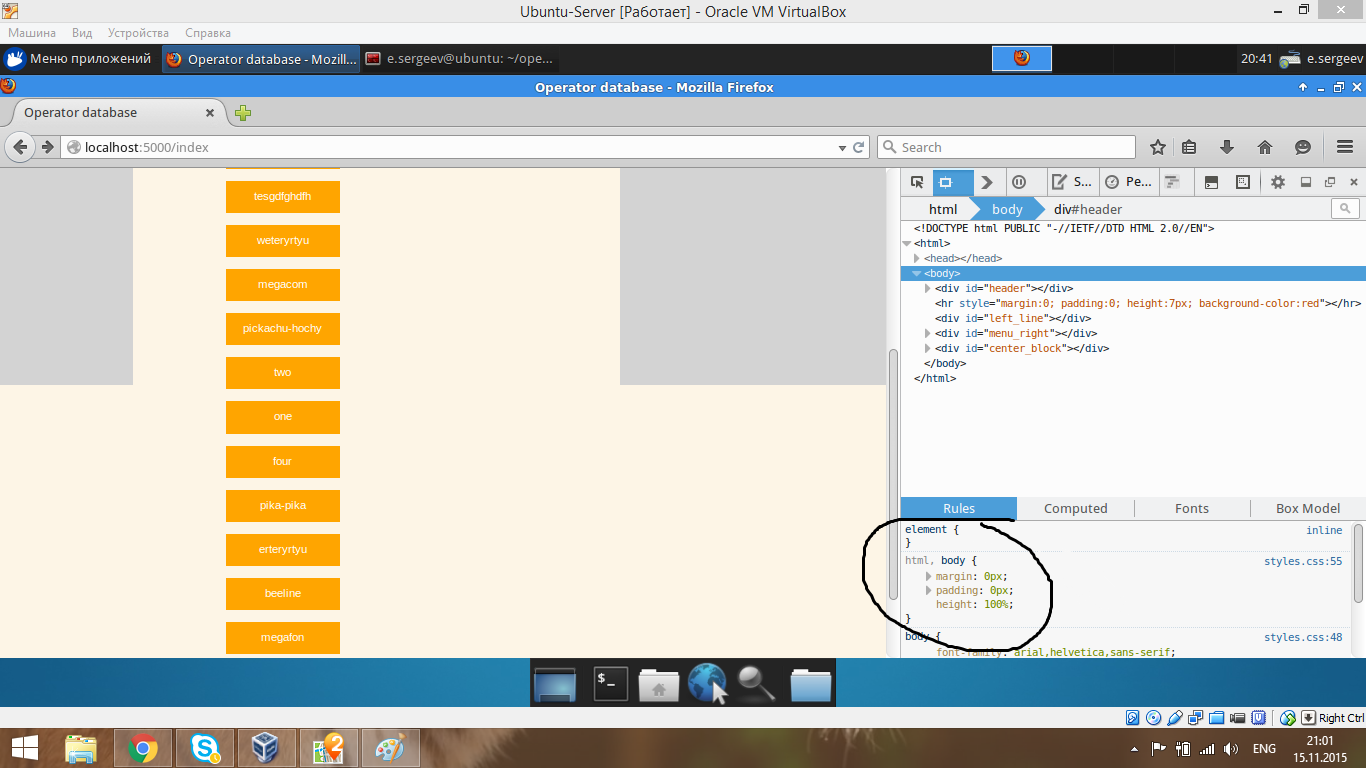Switch to the Rules tab

coord(959,508)
